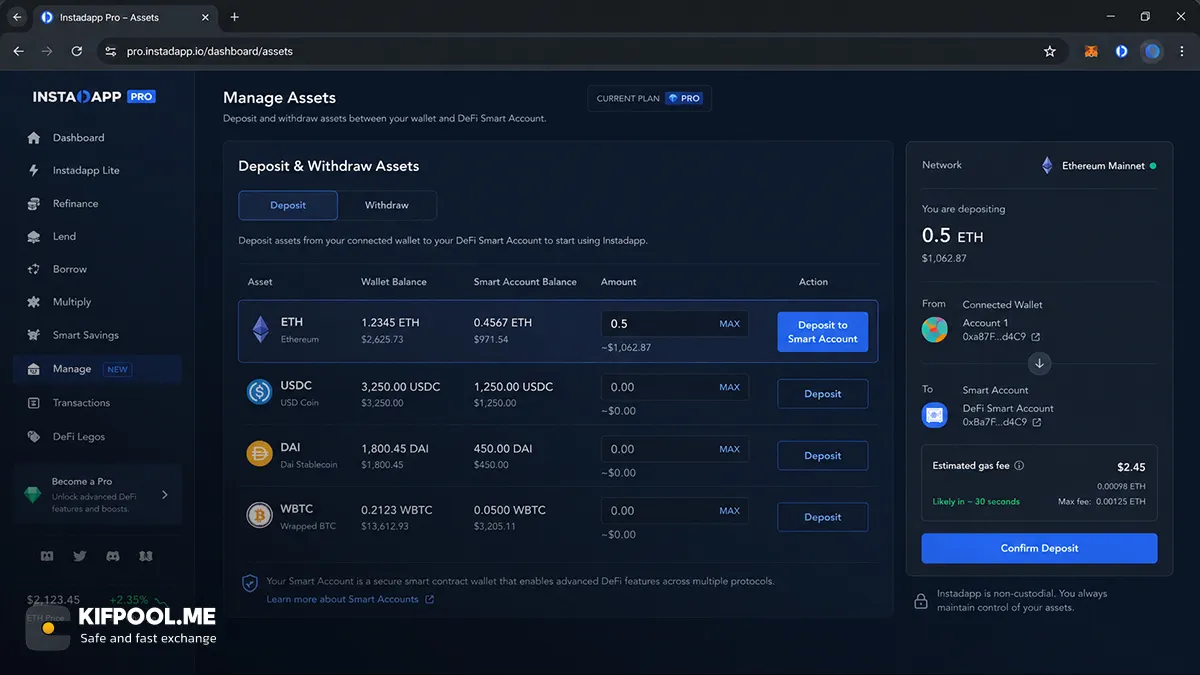Open Dashboard from the sidebar home icon
Image resolution: width=1200 pixels, height=675 pixels.
[34, 138]
